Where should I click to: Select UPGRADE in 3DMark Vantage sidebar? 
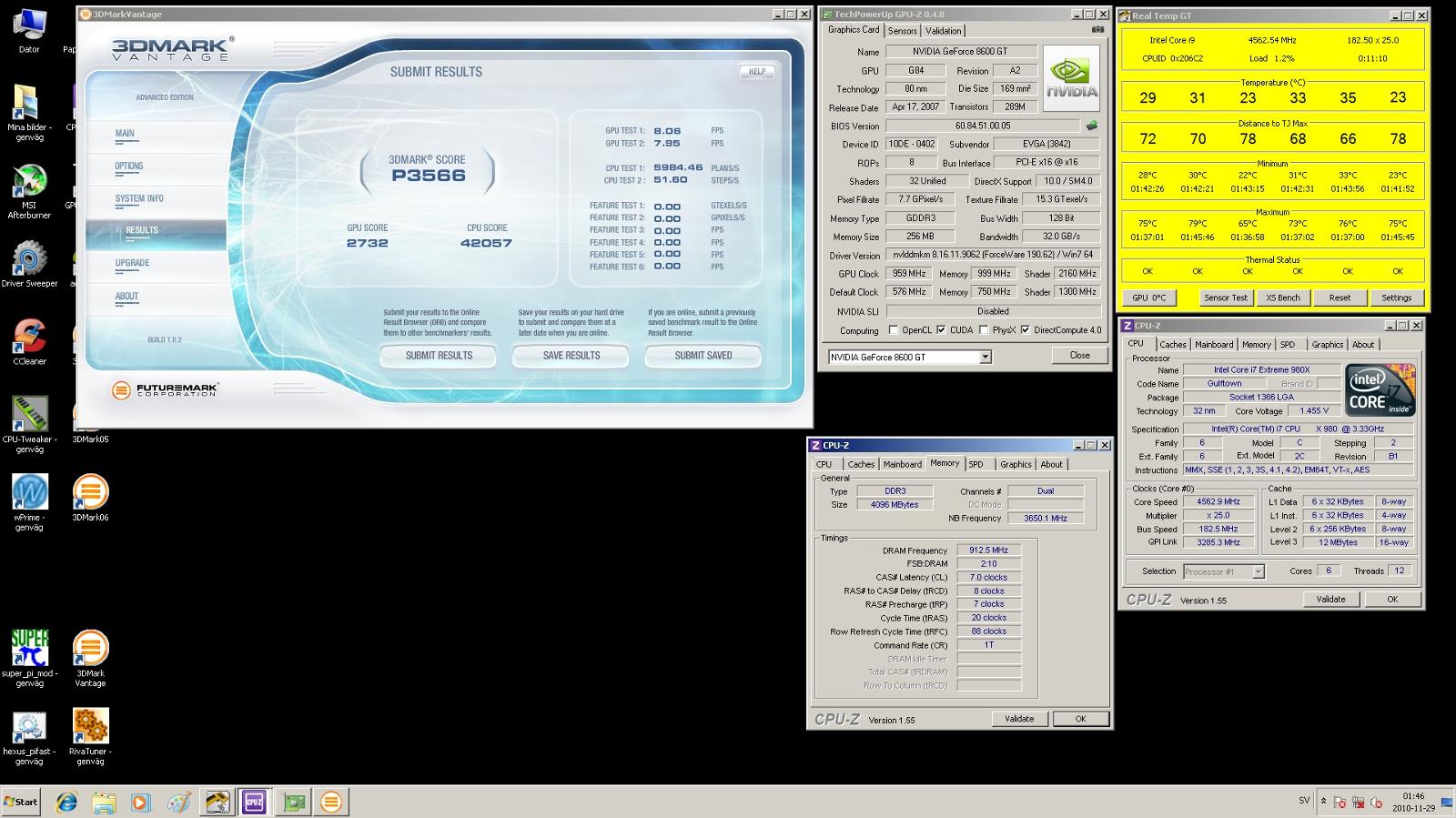132,263
